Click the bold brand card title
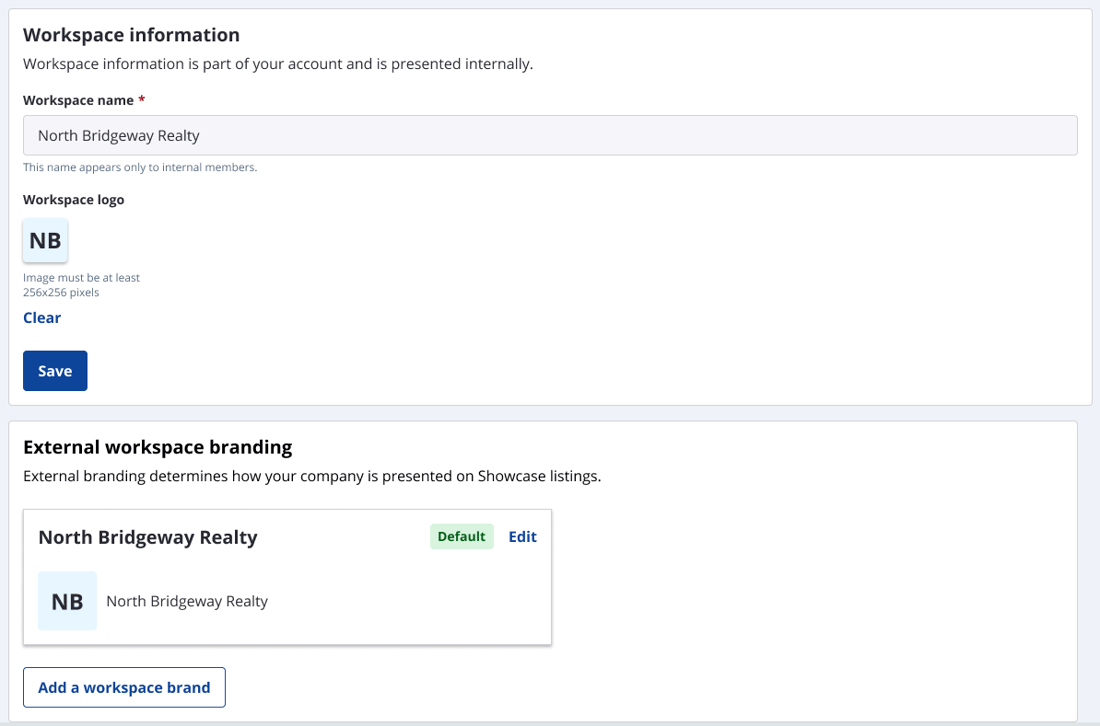The width and height of the screenshot is (1100, 726). tap(148, 537)
